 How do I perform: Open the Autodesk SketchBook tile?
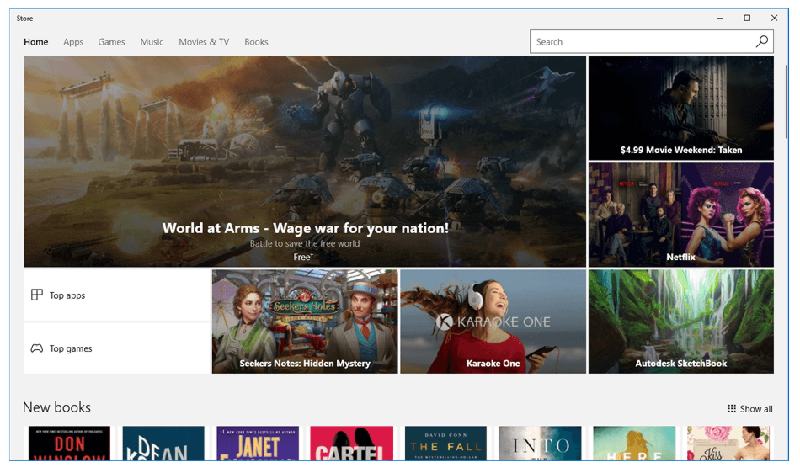tap(681, 321)
